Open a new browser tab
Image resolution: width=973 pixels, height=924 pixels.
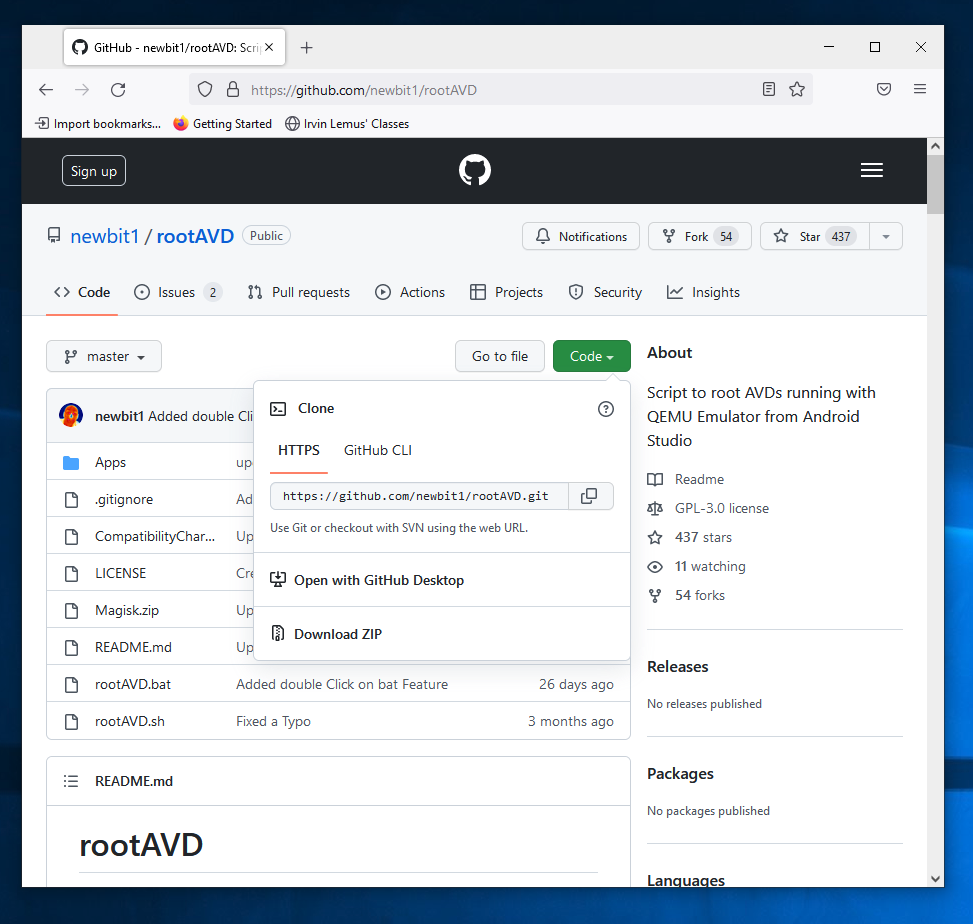307,48
